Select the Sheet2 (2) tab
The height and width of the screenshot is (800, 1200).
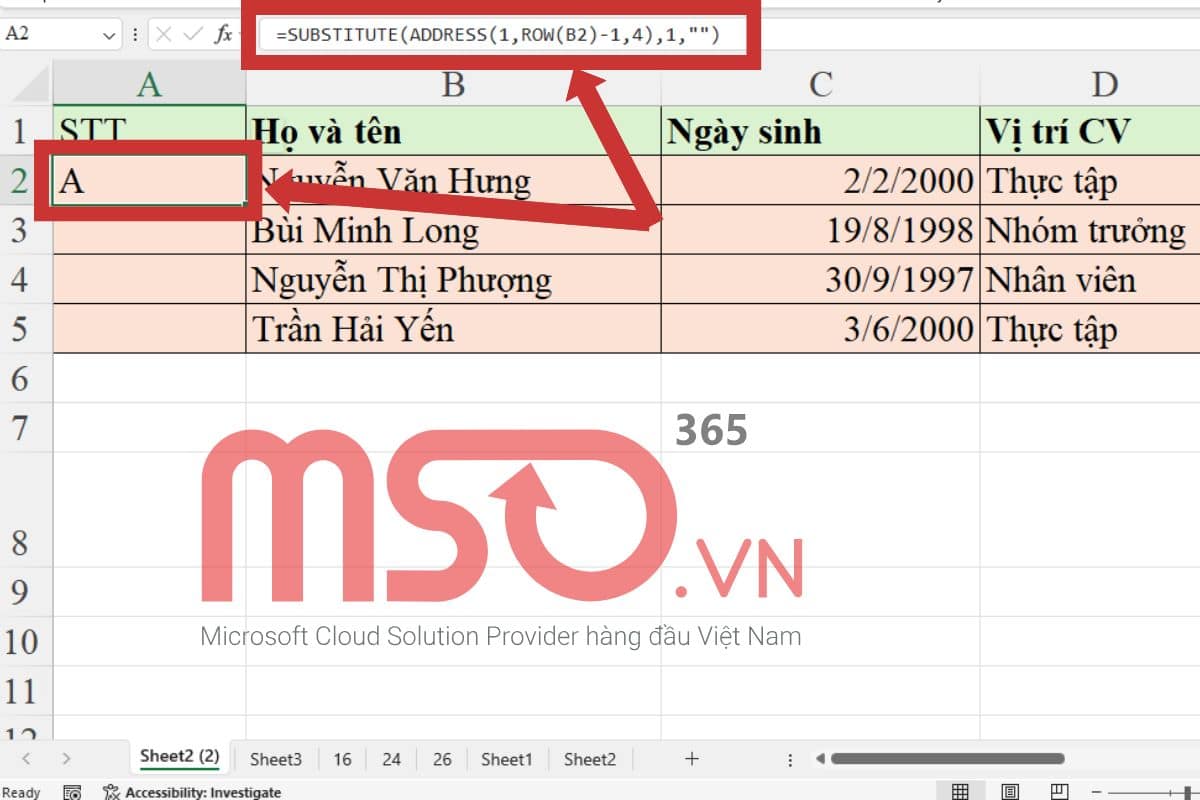[x=180, y=757]
